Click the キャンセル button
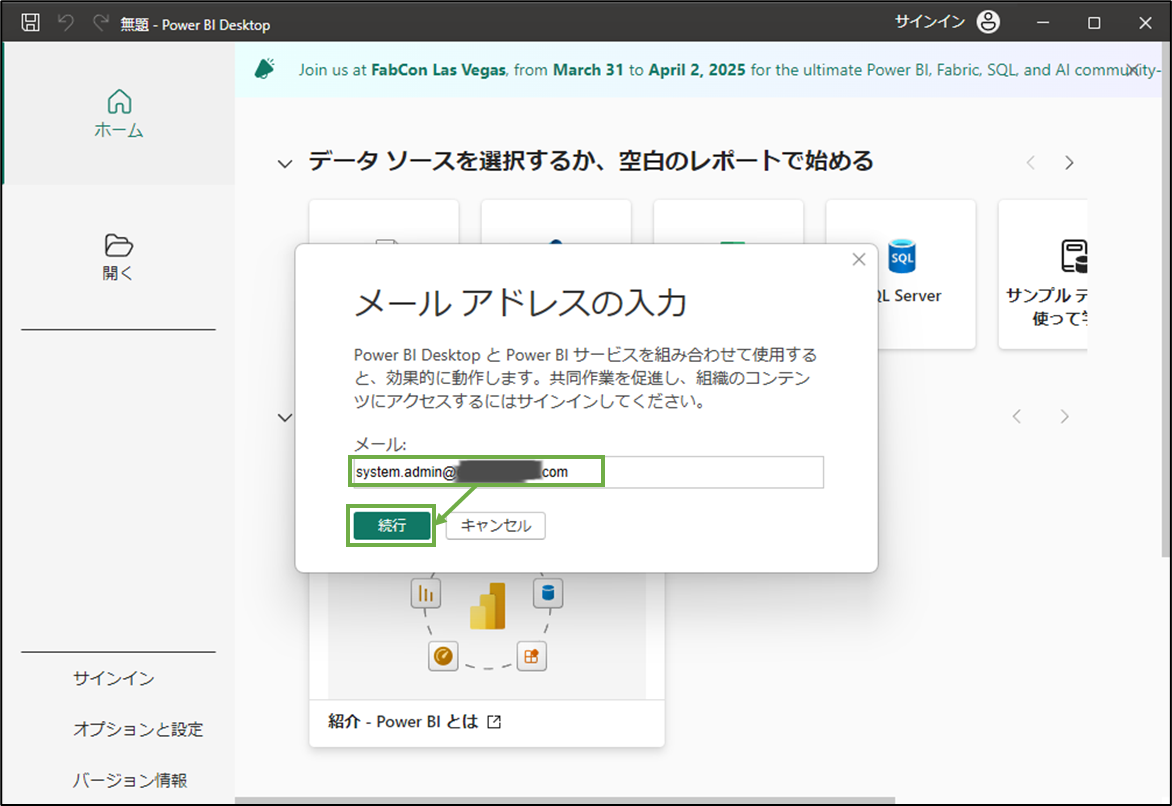 pos(496,526)
